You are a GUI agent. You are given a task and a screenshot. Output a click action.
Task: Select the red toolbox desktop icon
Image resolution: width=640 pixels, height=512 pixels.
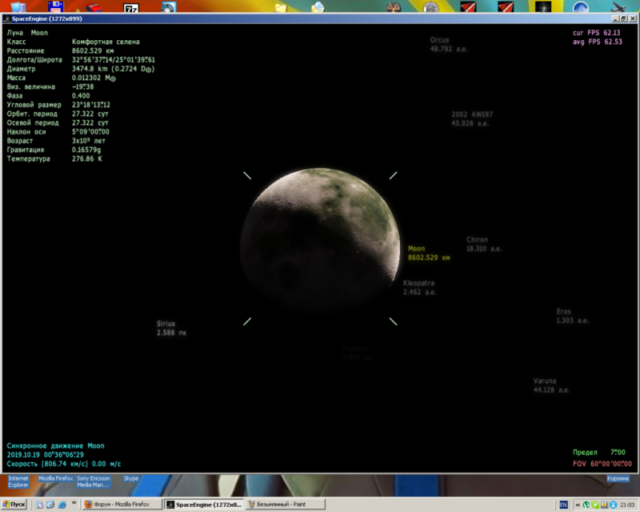93,8
